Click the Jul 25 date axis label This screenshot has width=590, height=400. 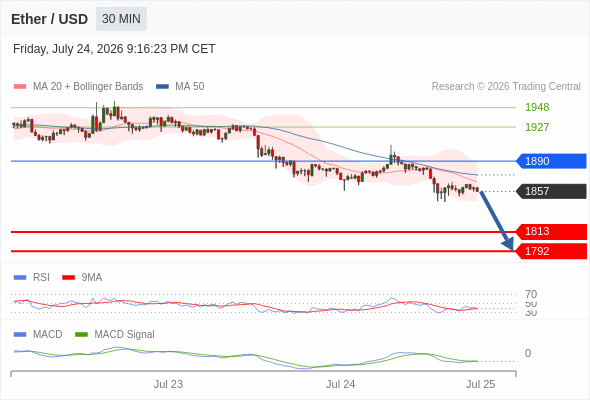[x=481, y=384]
